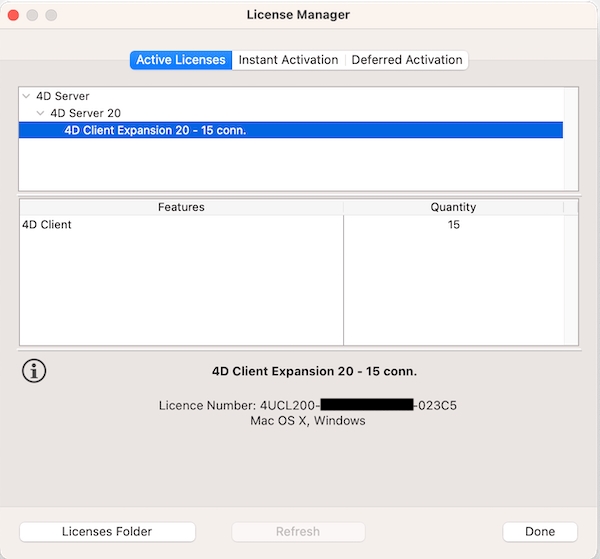This screenshot has height=559, width=600.
Task: Click the Mac OS X, Windows platform text
Action: coord(307,421)
